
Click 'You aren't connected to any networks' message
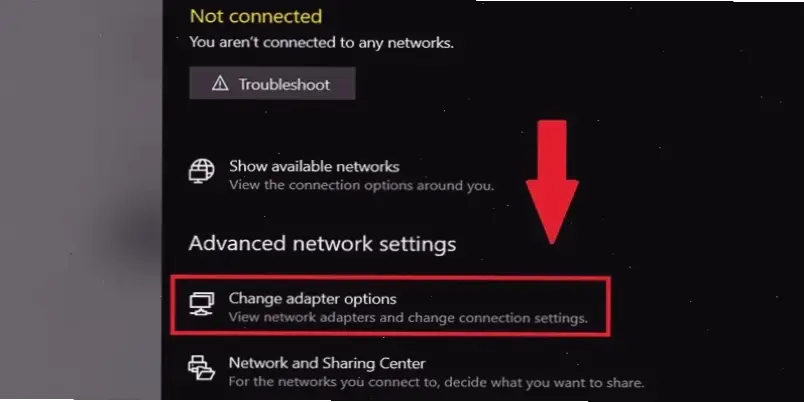click(321, 43)
